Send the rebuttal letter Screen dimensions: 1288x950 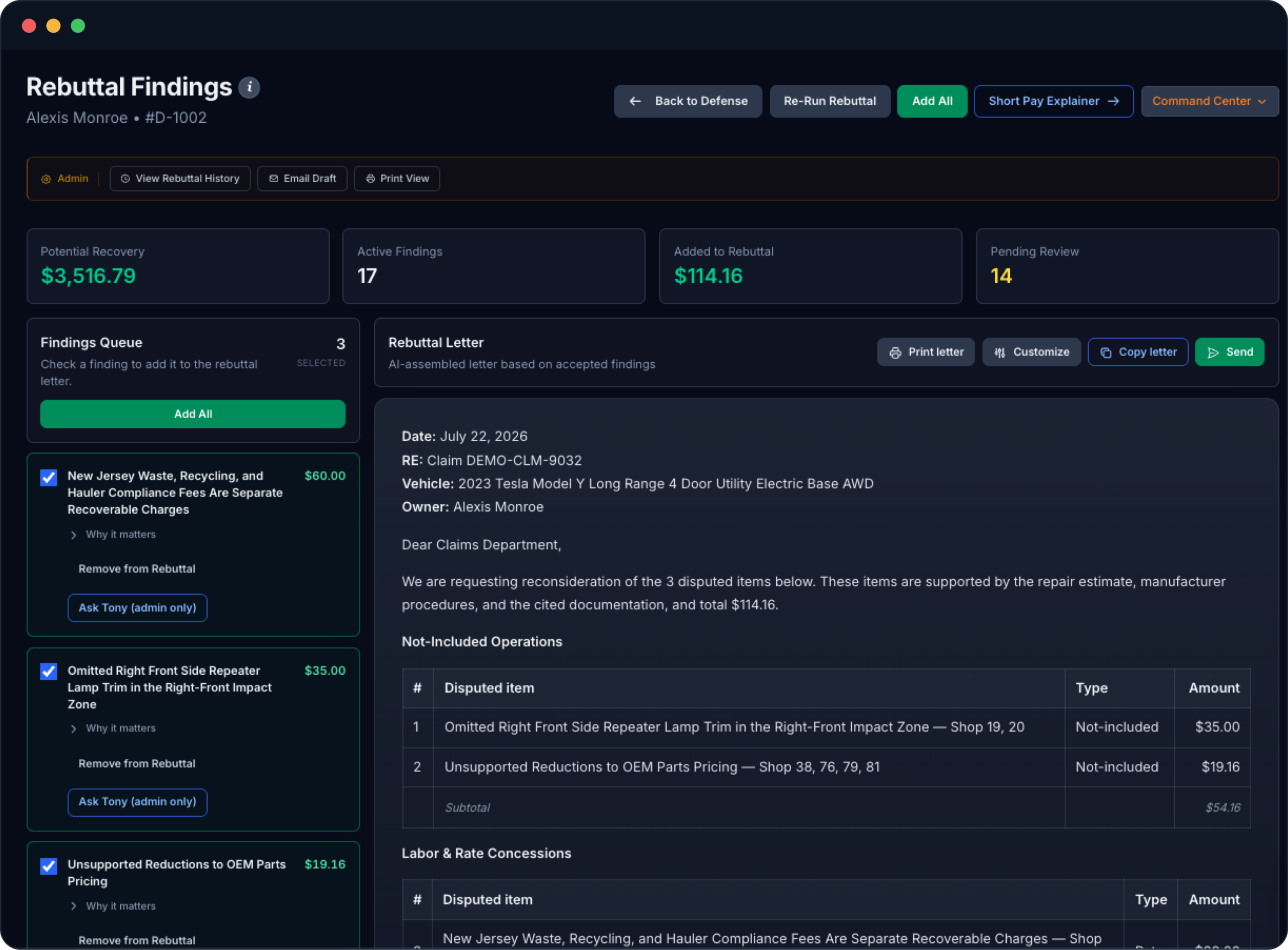point(1229,352)
